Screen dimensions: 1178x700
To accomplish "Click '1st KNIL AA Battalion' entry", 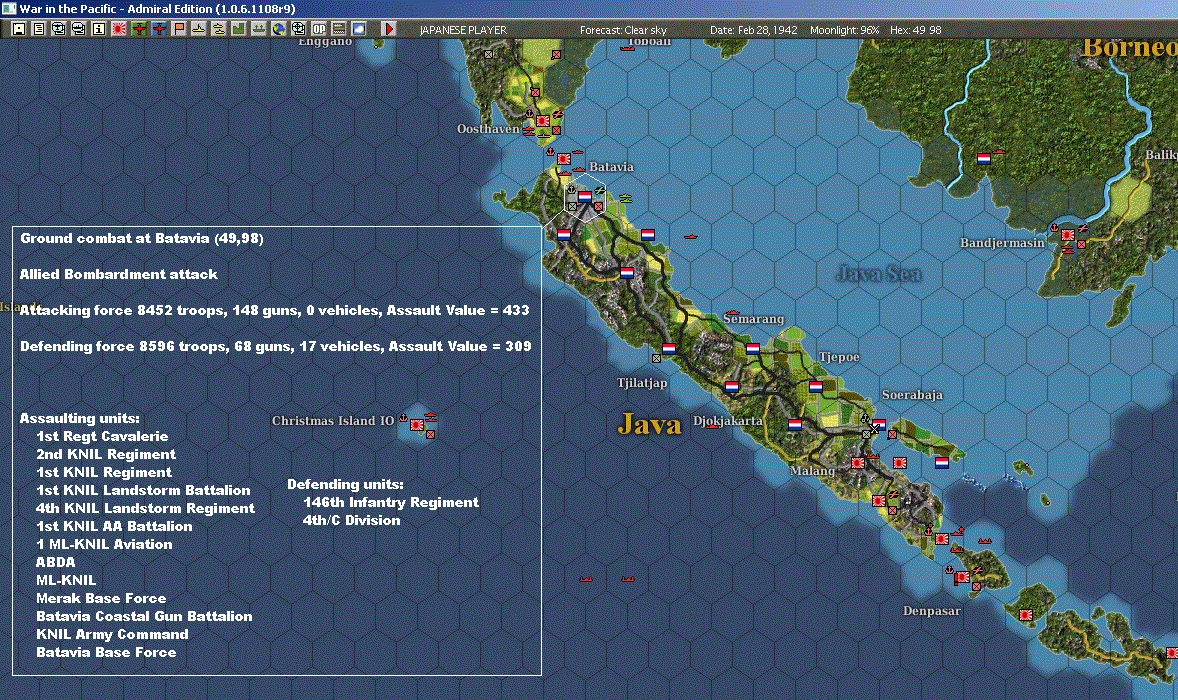I will pyautogui.click(x=114, y=527).
